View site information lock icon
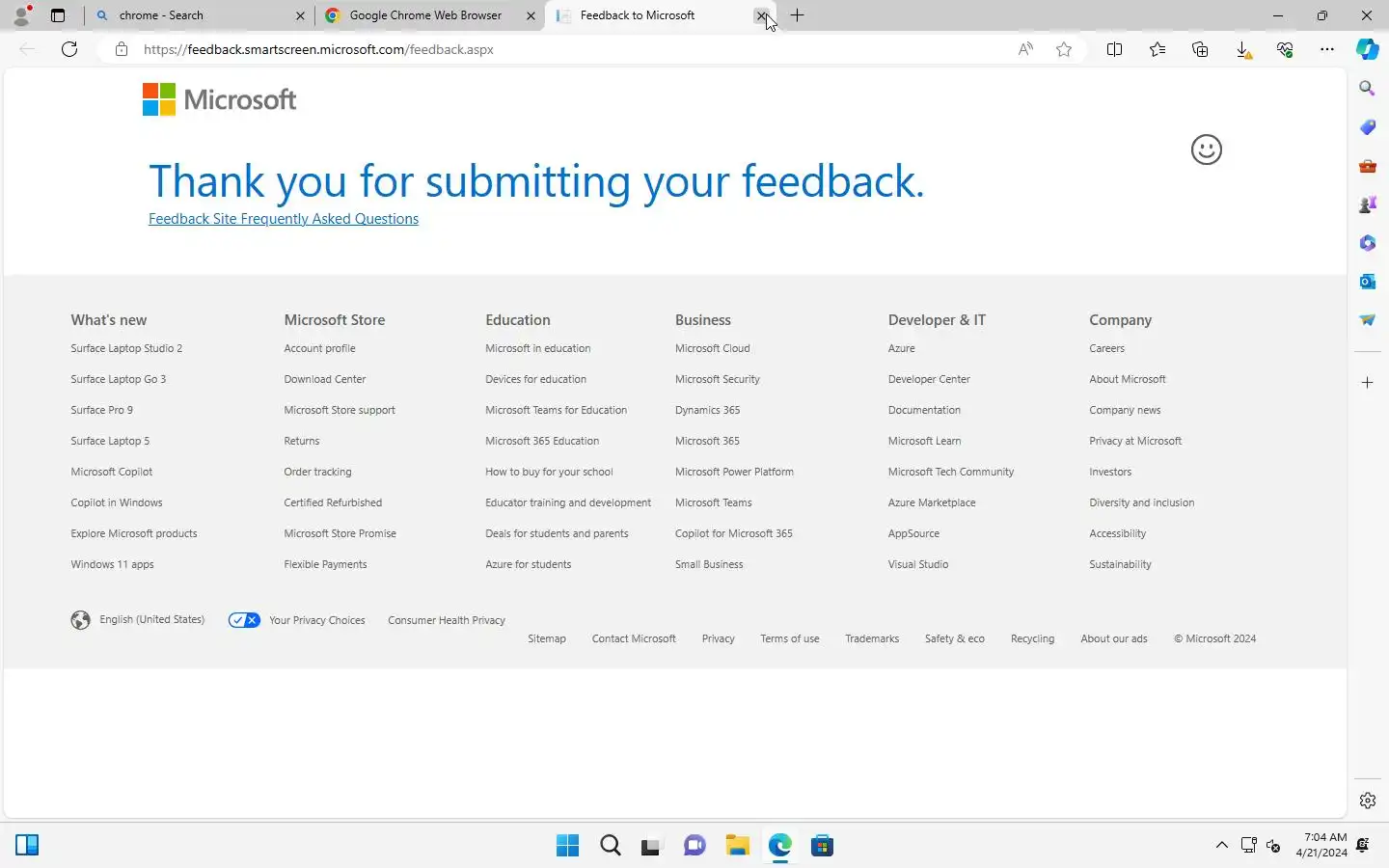1389x868 pixels. 121,49
